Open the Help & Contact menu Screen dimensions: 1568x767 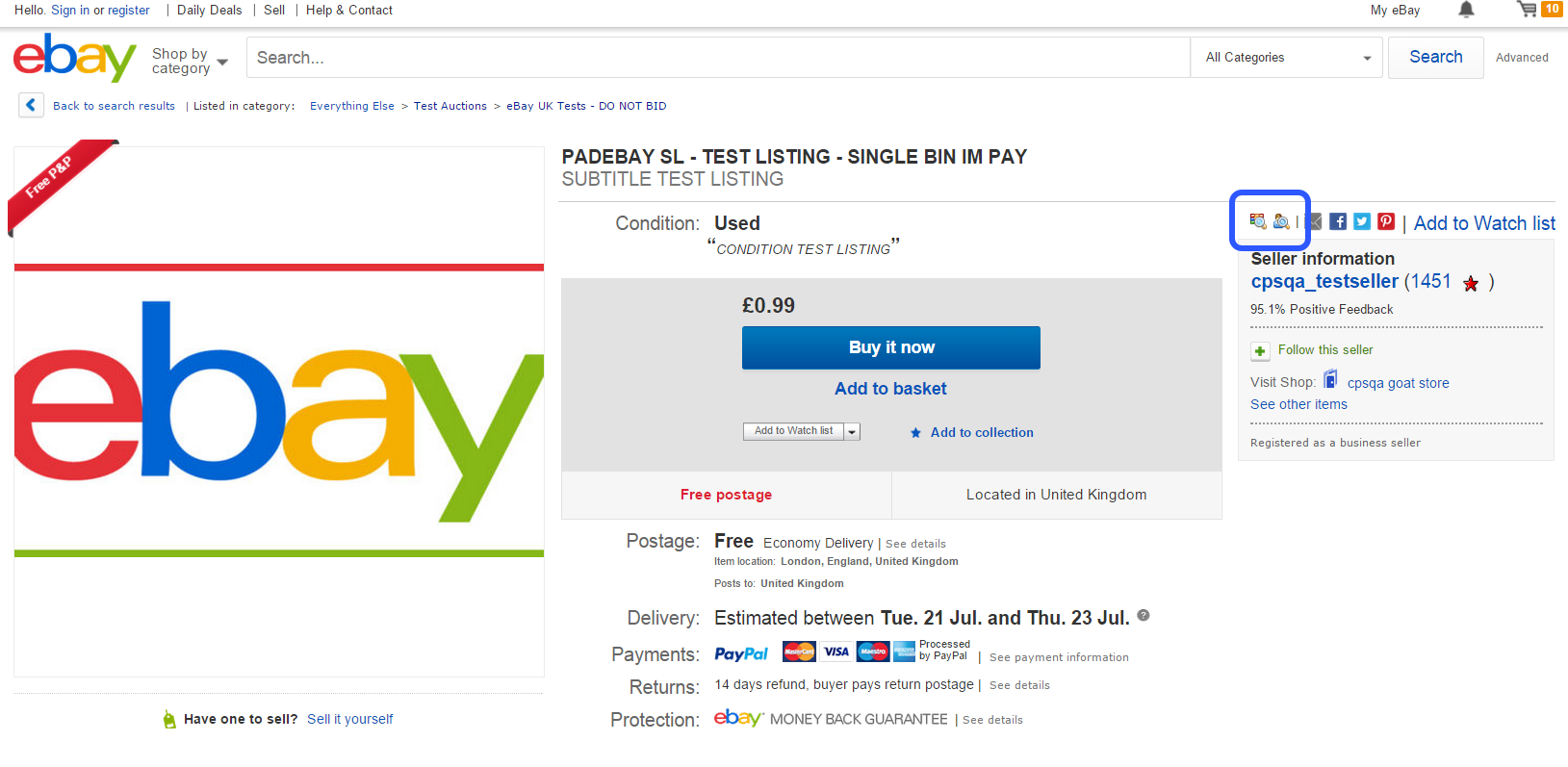point(348,10)
